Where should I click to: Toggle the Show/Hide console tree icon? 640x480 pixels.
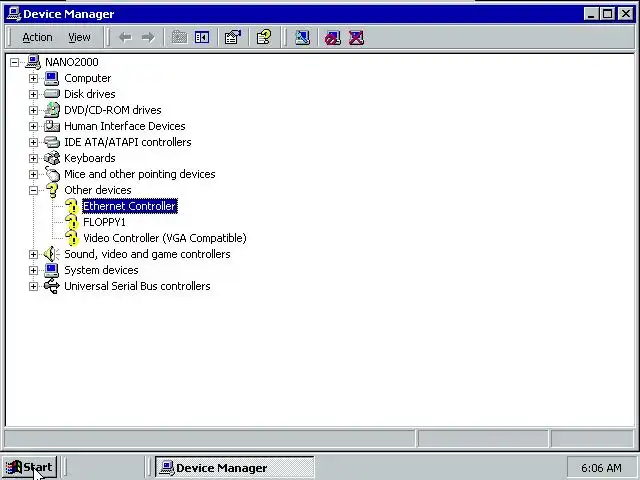point(202,38)
